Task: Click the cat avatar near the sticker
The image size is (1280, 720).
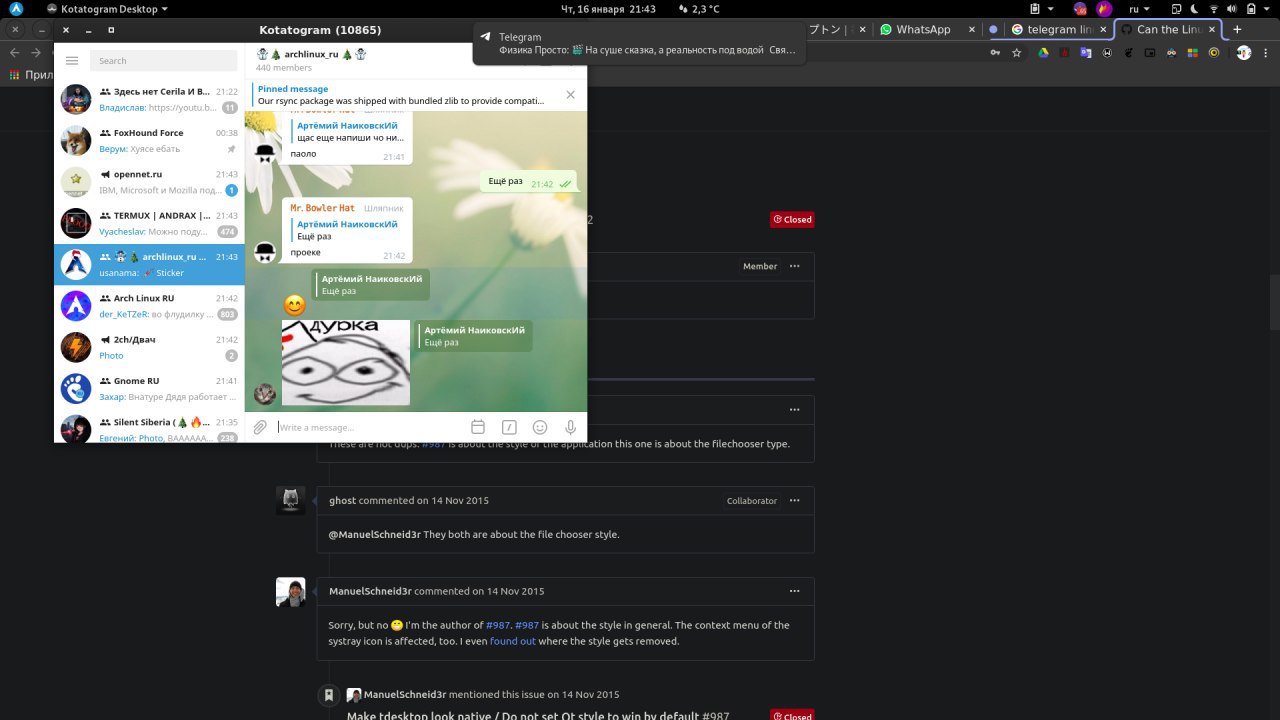Action: 265,393
